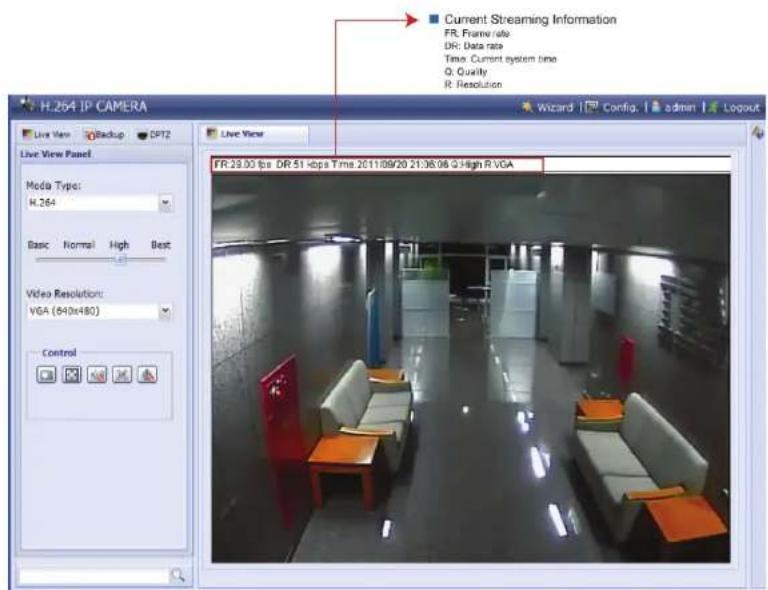Switch to the DPTZ tab

tap(154, 135)
